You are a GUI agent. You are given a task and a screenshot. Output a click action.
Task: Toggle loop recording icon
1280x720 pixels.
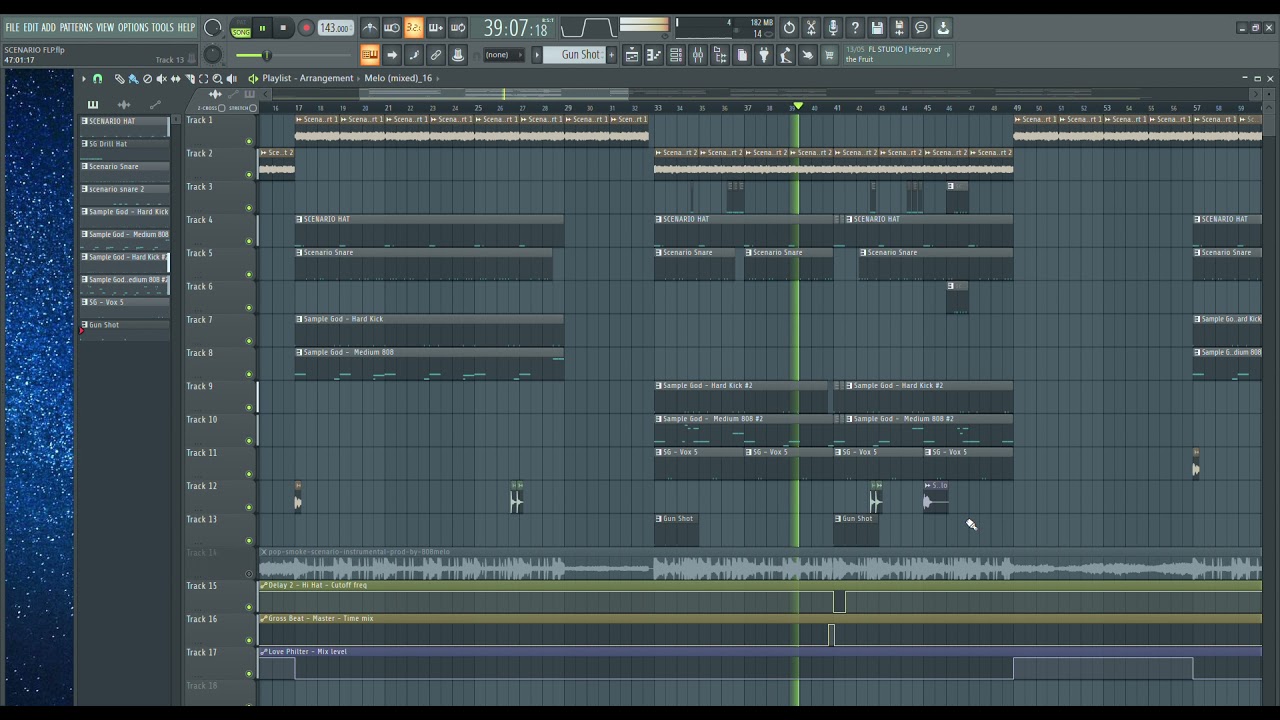click(x=457, y=28)
